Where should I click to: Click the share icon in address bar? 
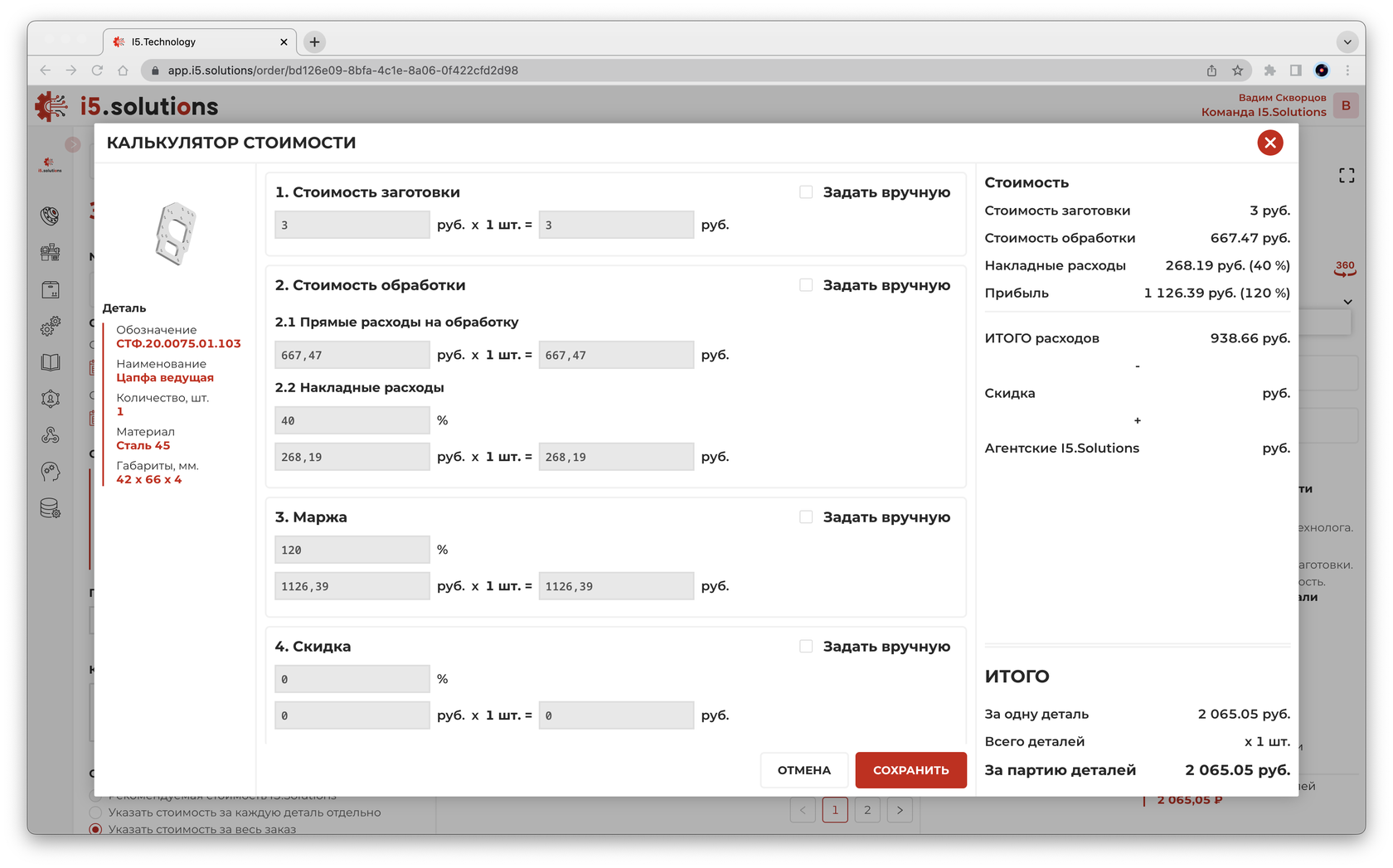[x=1211, y=70]
